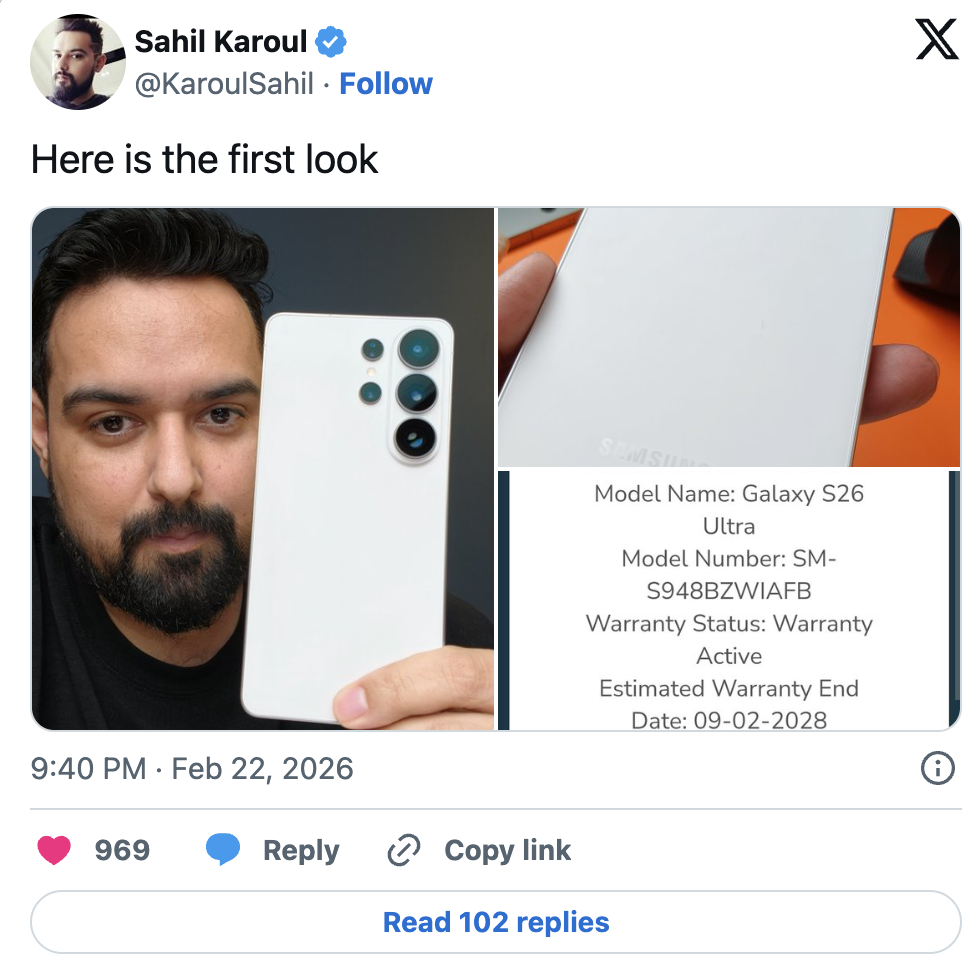978x970 pixels.
Task: Open the photo showing Samsung phone back
Action: 728,337
